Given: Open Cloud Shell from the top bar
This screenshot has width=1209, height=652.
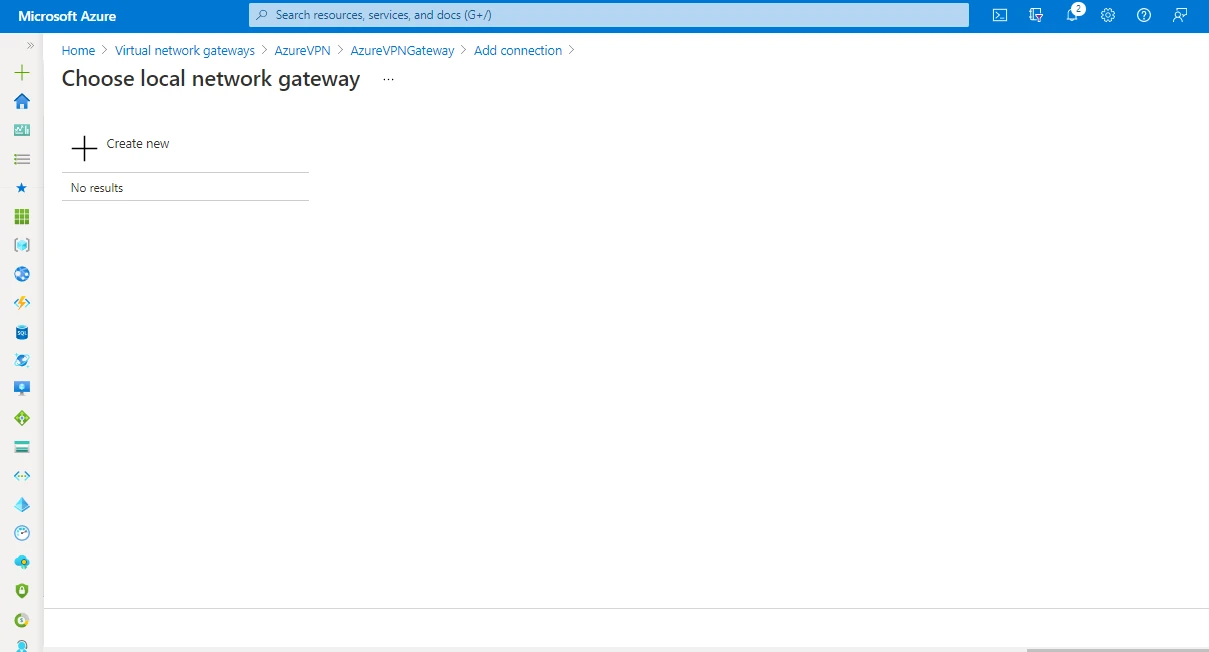Looking at the screenshot, I should 999,15.
